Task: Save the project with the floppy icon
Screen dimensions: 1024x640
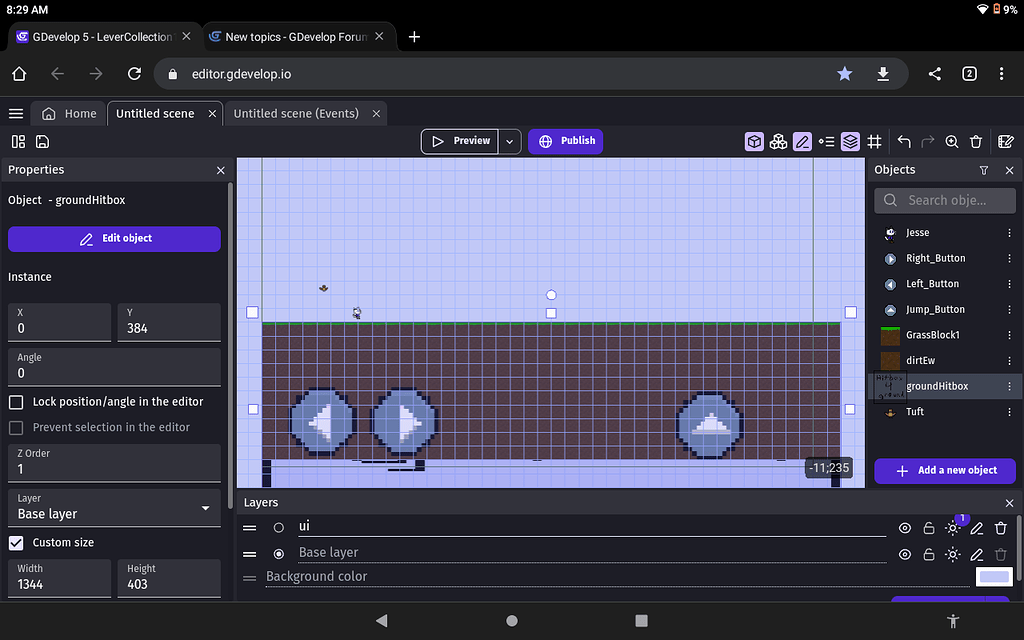Action: click(43, 142)
